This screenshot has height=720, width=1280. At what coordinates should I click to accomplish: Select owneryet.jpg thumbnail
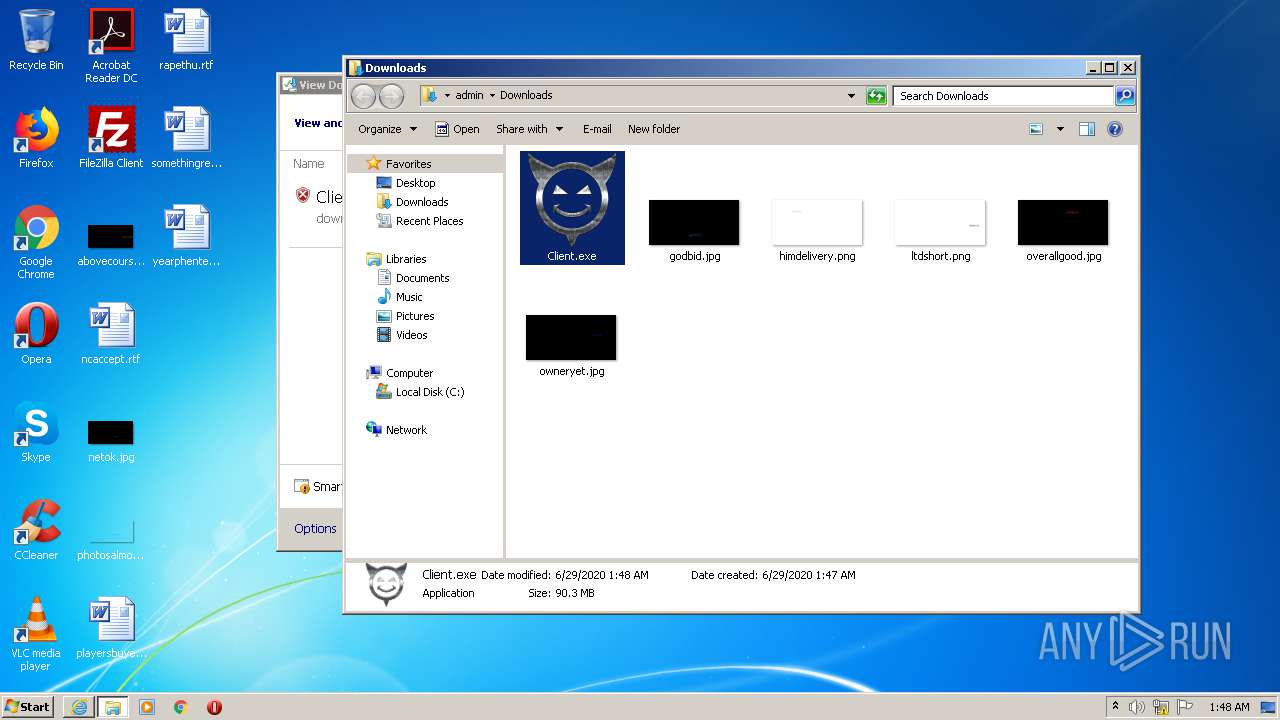pyautogui.click(x=572, y=345)
